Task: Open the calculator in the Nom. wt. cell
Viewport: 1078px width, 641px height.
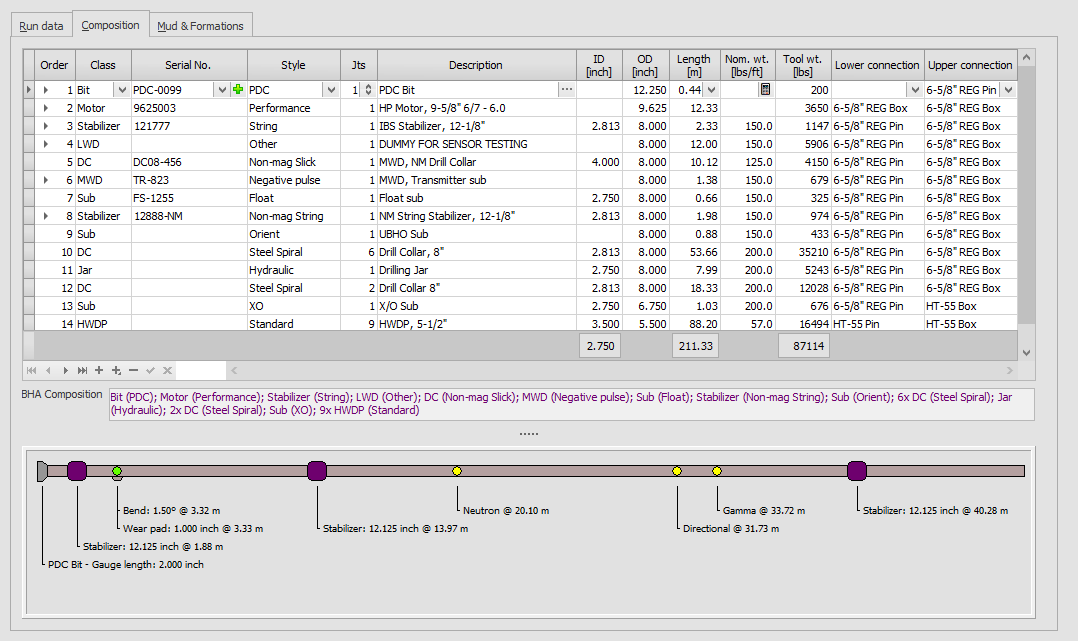Action: pos(765,90)
